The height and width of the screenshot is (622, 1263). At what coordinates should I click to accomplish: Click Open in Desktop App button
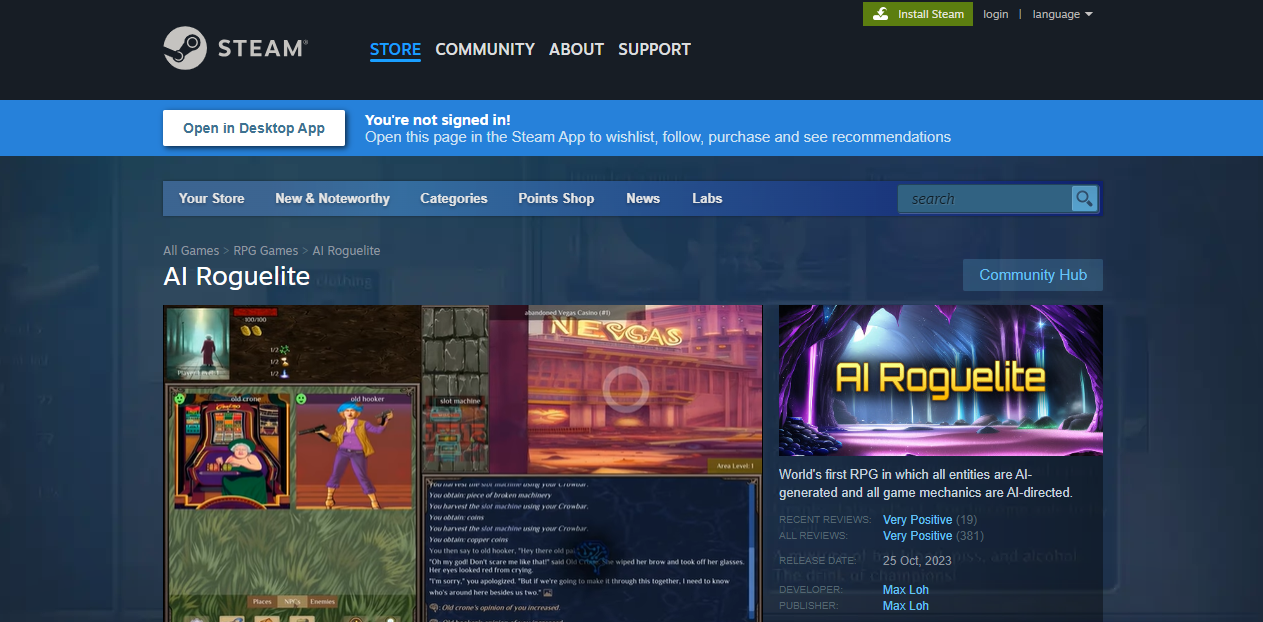pyautogui.click(x=254, y=128)
